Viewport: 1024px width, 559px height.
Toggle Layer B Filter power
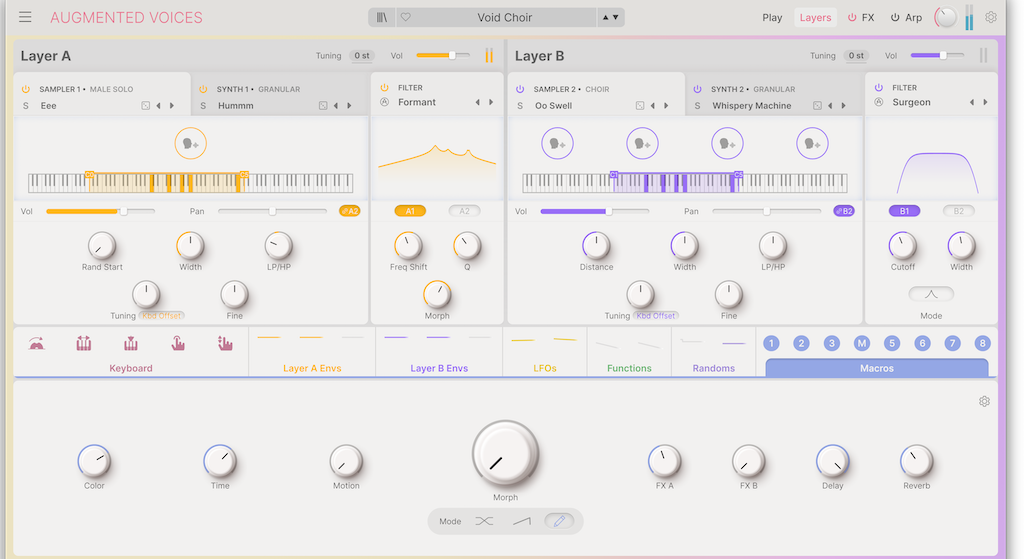879,88
